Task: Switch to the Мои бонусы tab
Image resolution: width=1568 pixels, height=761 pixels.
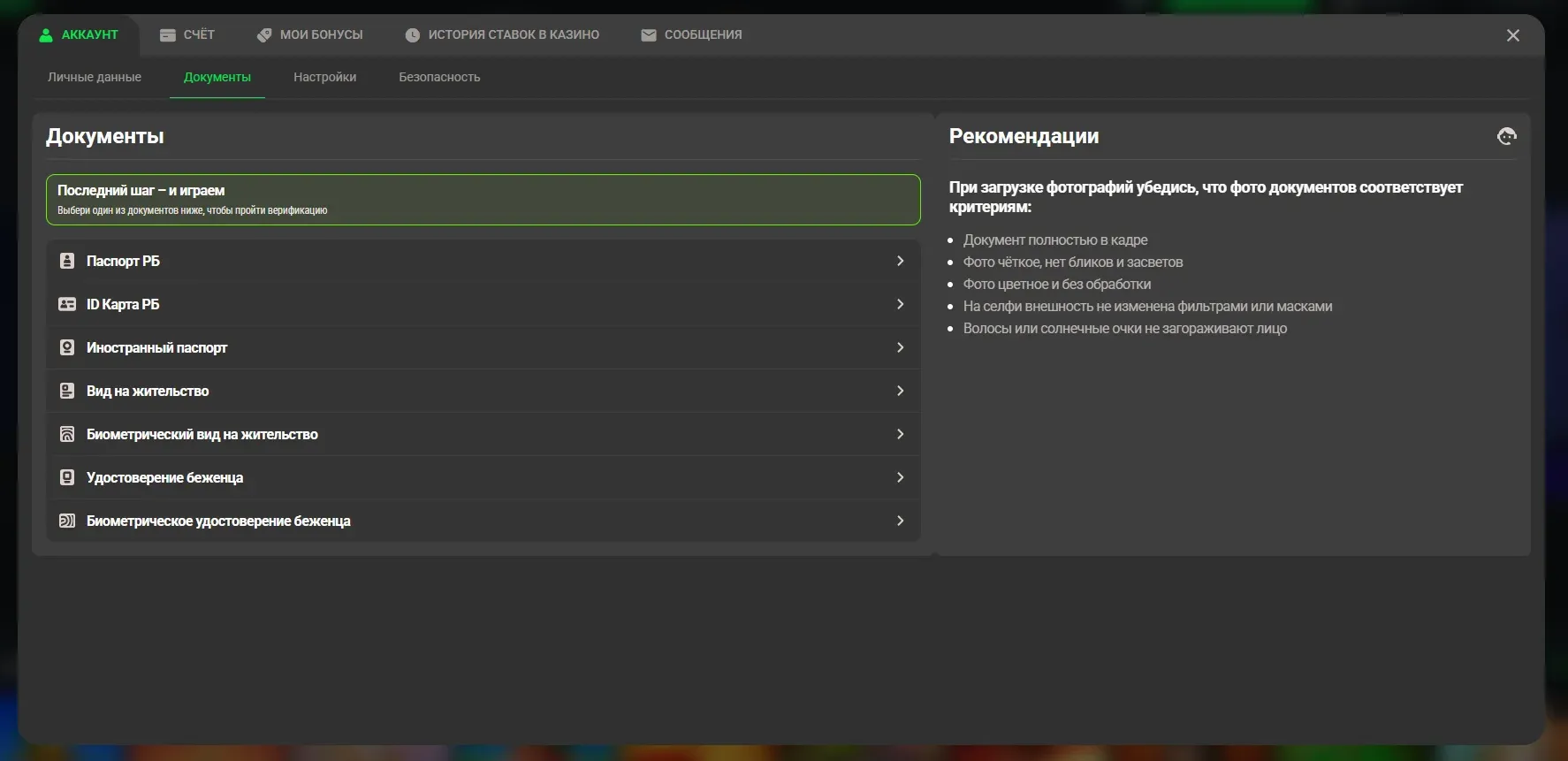Action: pos(310,35)
